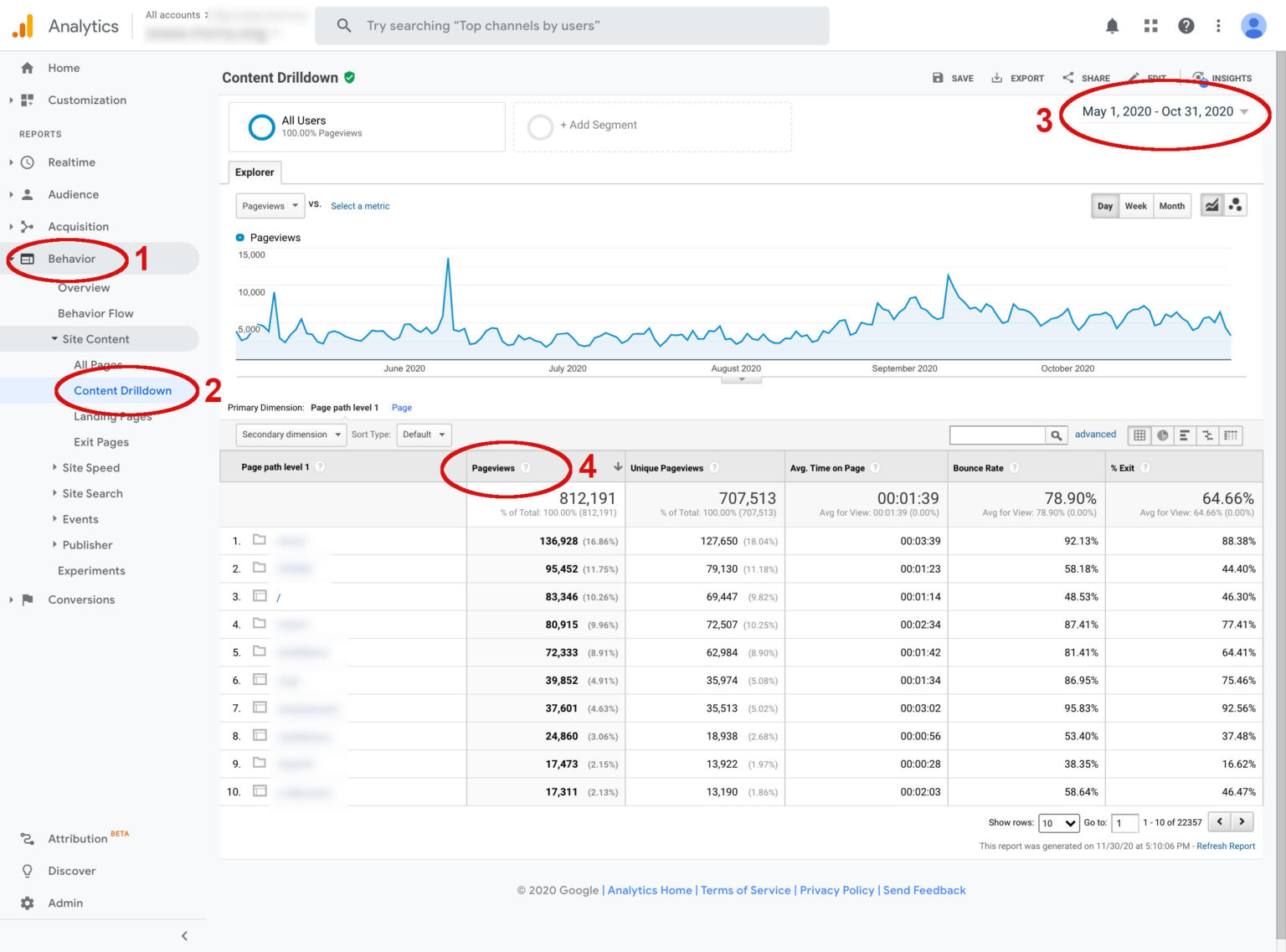Toggle the line chart display mode
Image resolution: width=1286 pixels, height=952 pixels.
[x=1211, y=204]
